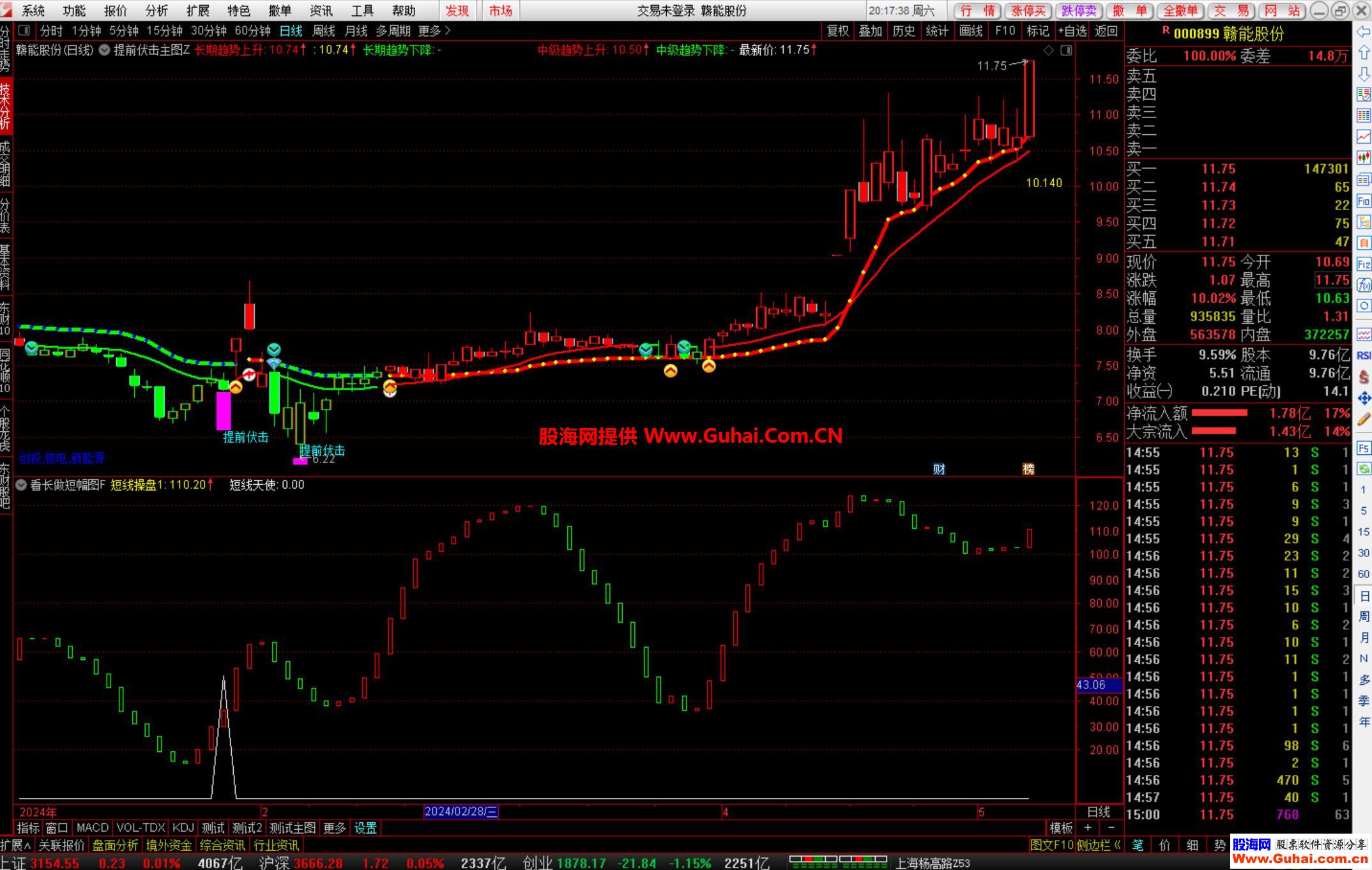
Task: Click the F12 icon in right toolbar
Action: 1364,264
